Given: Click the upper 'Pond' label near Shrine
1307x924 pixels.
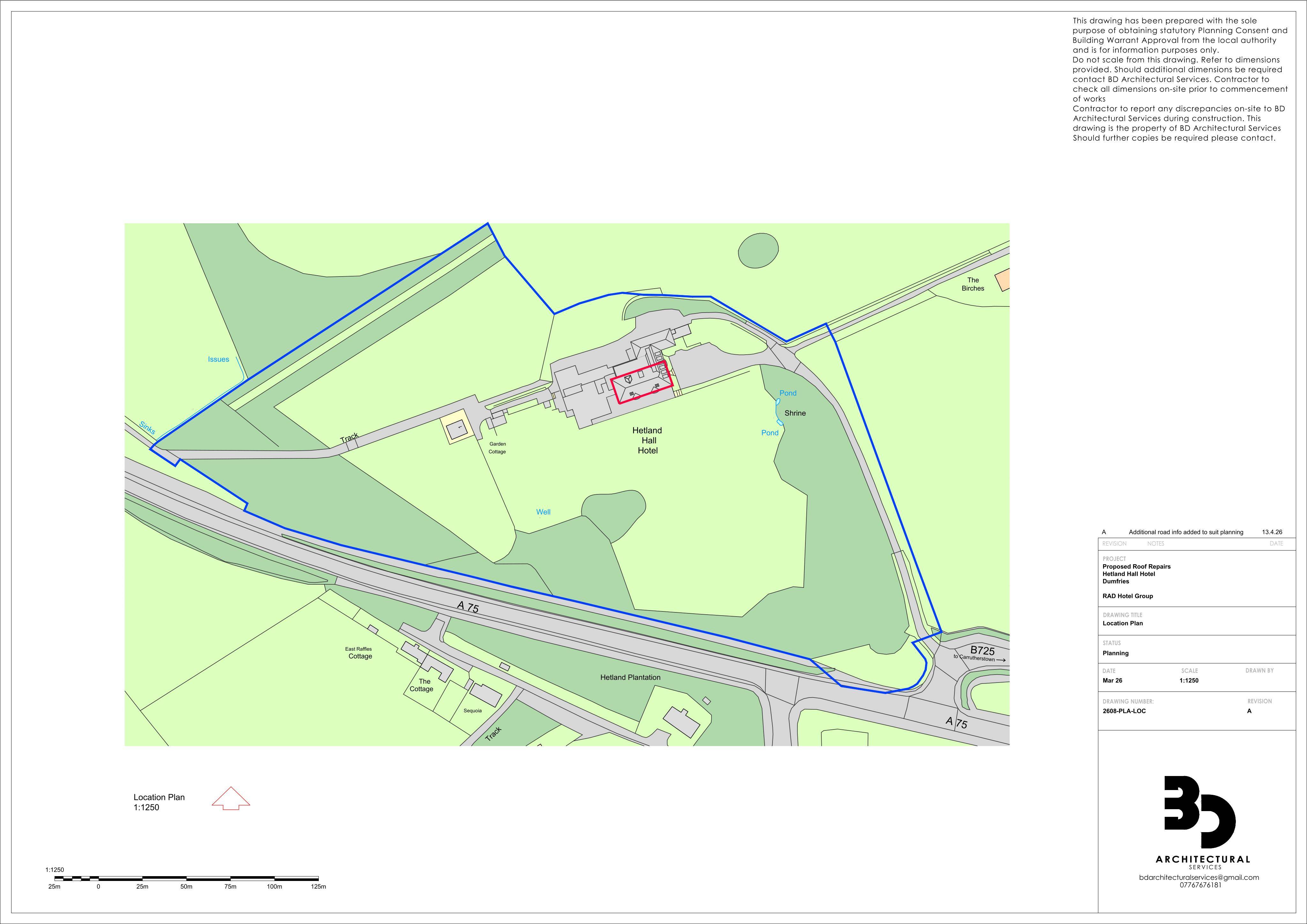Looking at the screenshot, I should click(788, 393).
